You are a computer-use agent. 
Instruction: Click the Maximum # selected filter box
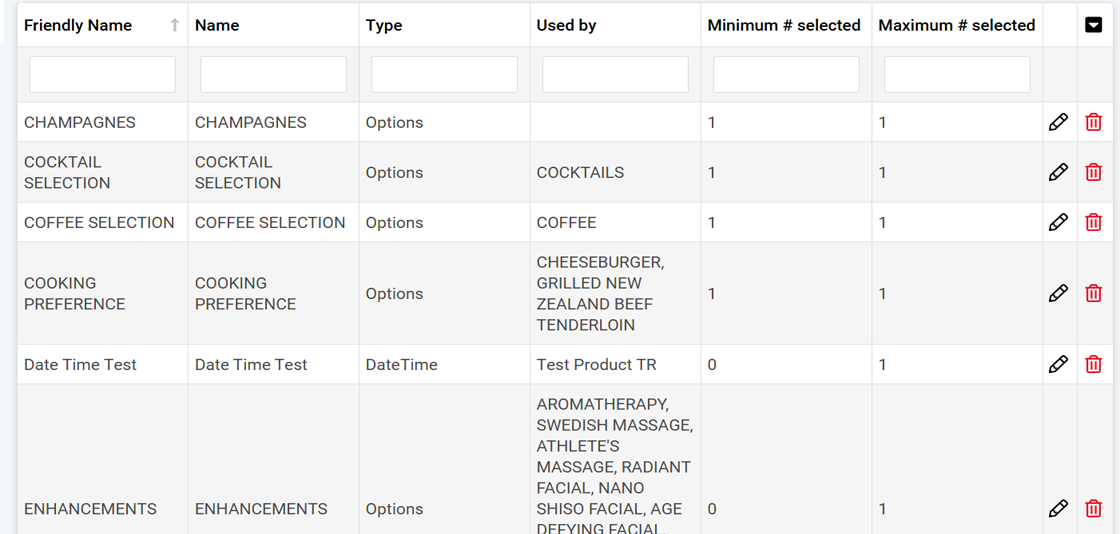coord(957,75)
